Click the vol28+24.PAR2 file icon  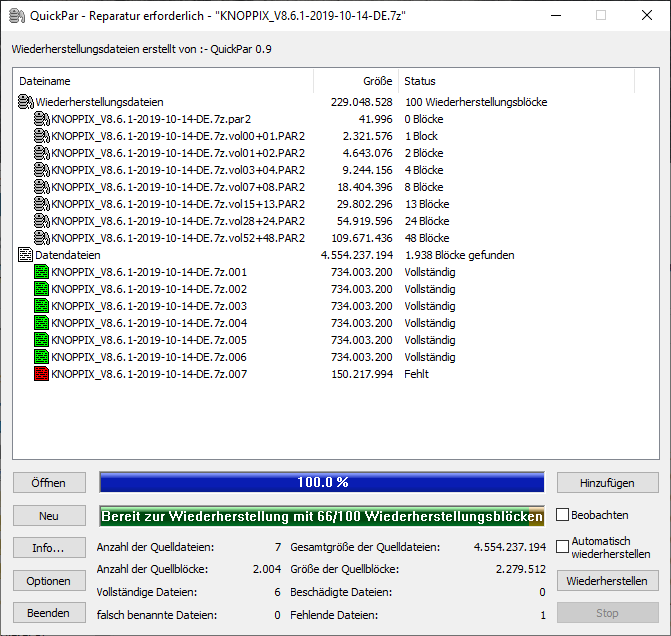[42, 221]
